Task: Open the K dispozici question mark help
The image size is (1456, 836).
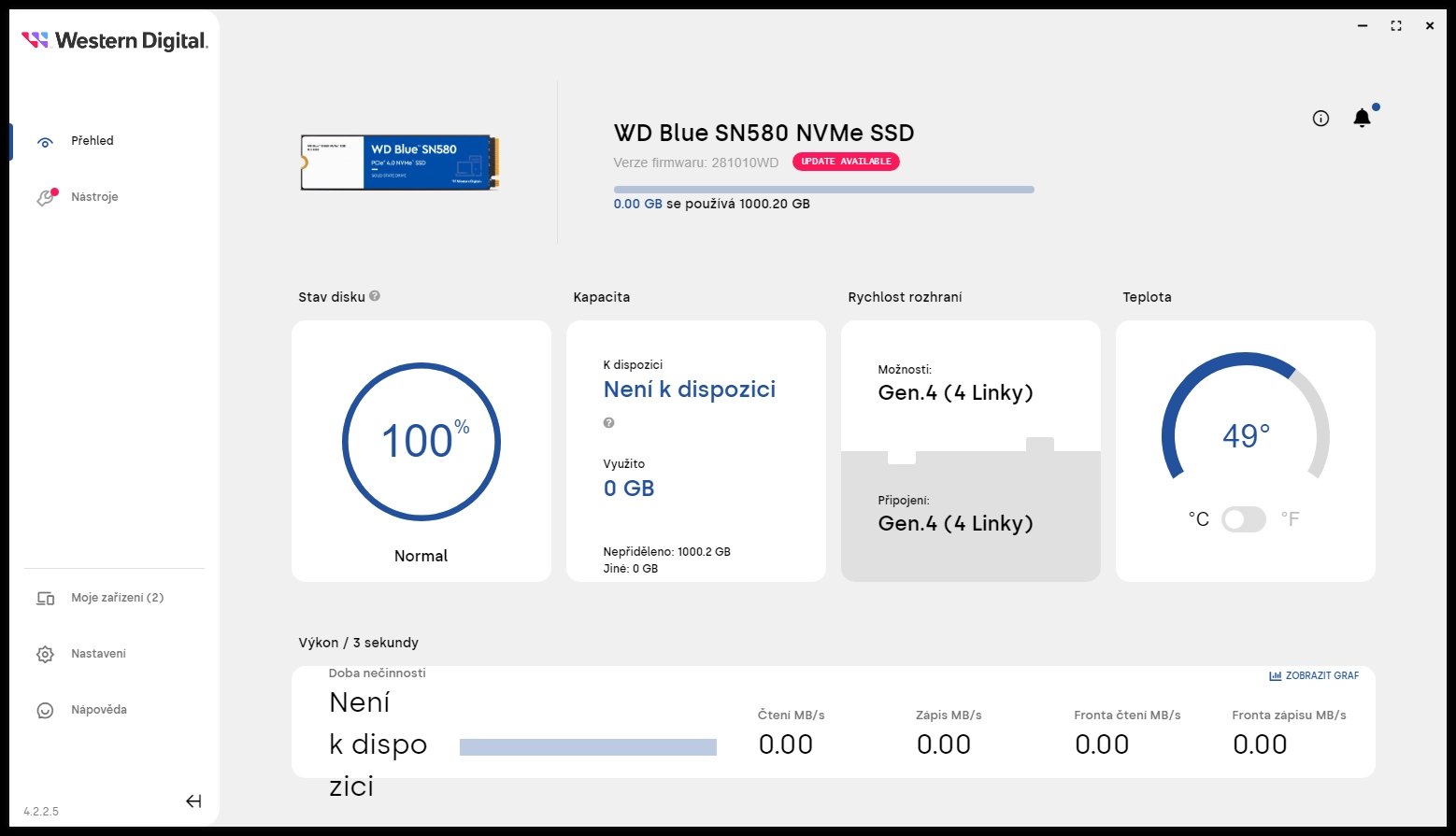Action: [x=608, y=422]
